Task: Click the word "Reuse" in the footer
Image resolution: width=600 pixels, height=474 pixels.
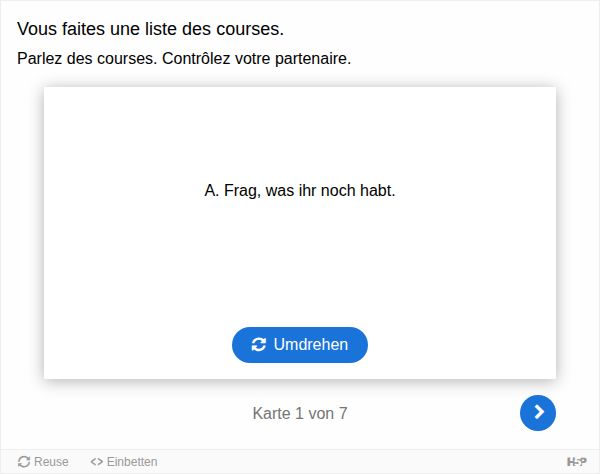Action: click(51, 462)
